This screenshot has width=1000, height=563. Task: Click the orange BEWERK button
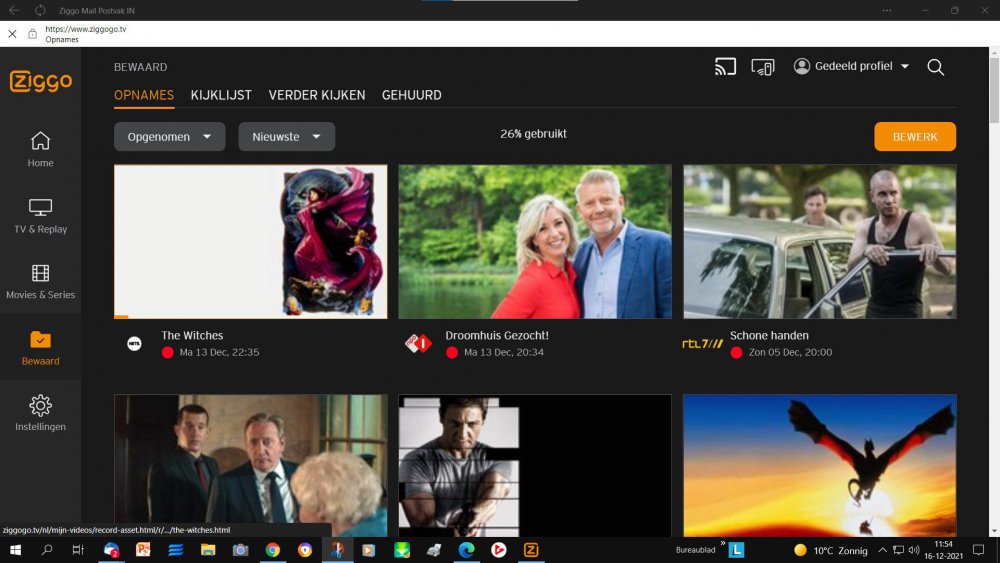click(915, 136)
